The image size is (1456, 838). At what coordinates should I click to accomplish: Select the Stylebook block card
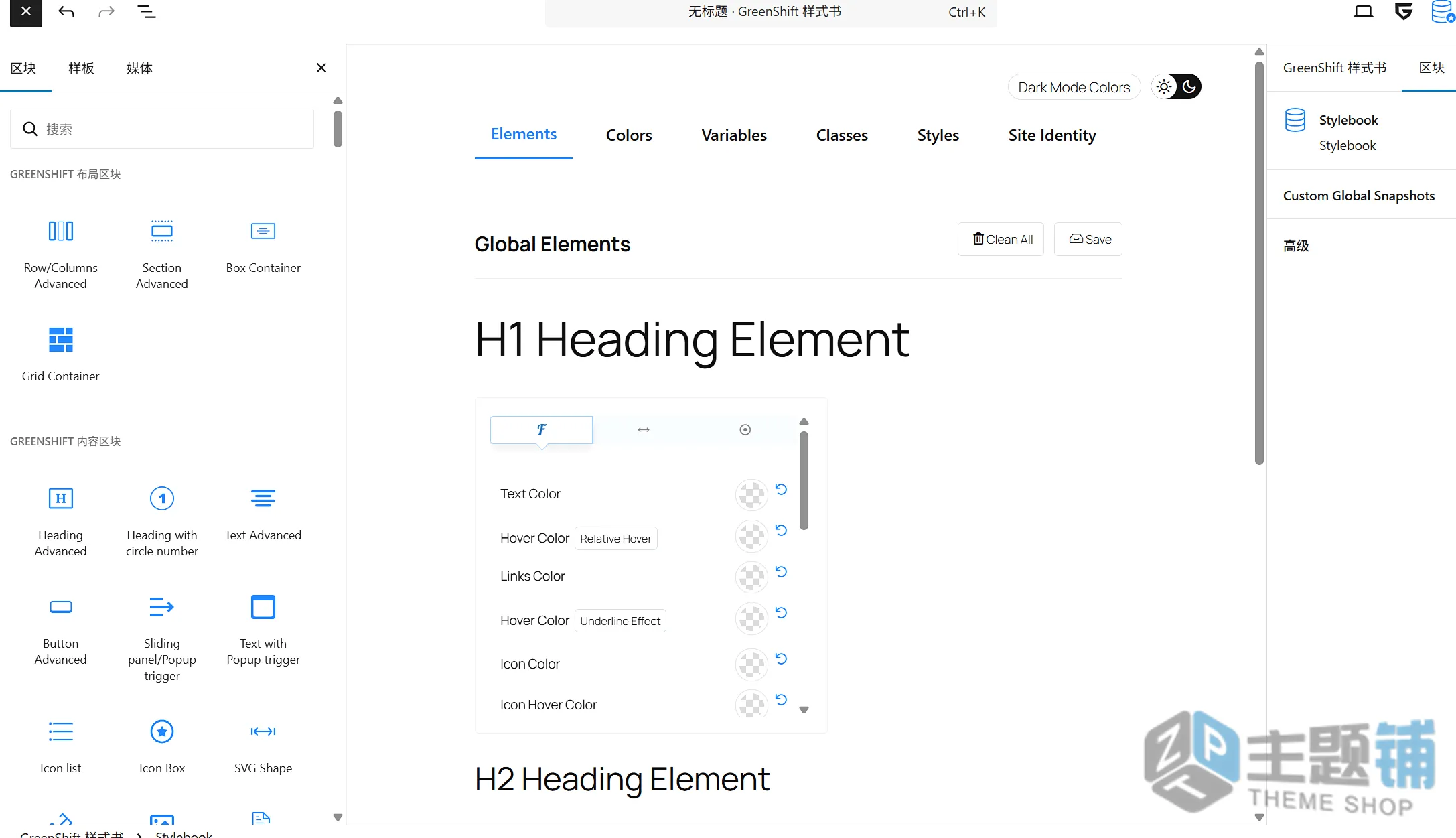click(1362, 131)
